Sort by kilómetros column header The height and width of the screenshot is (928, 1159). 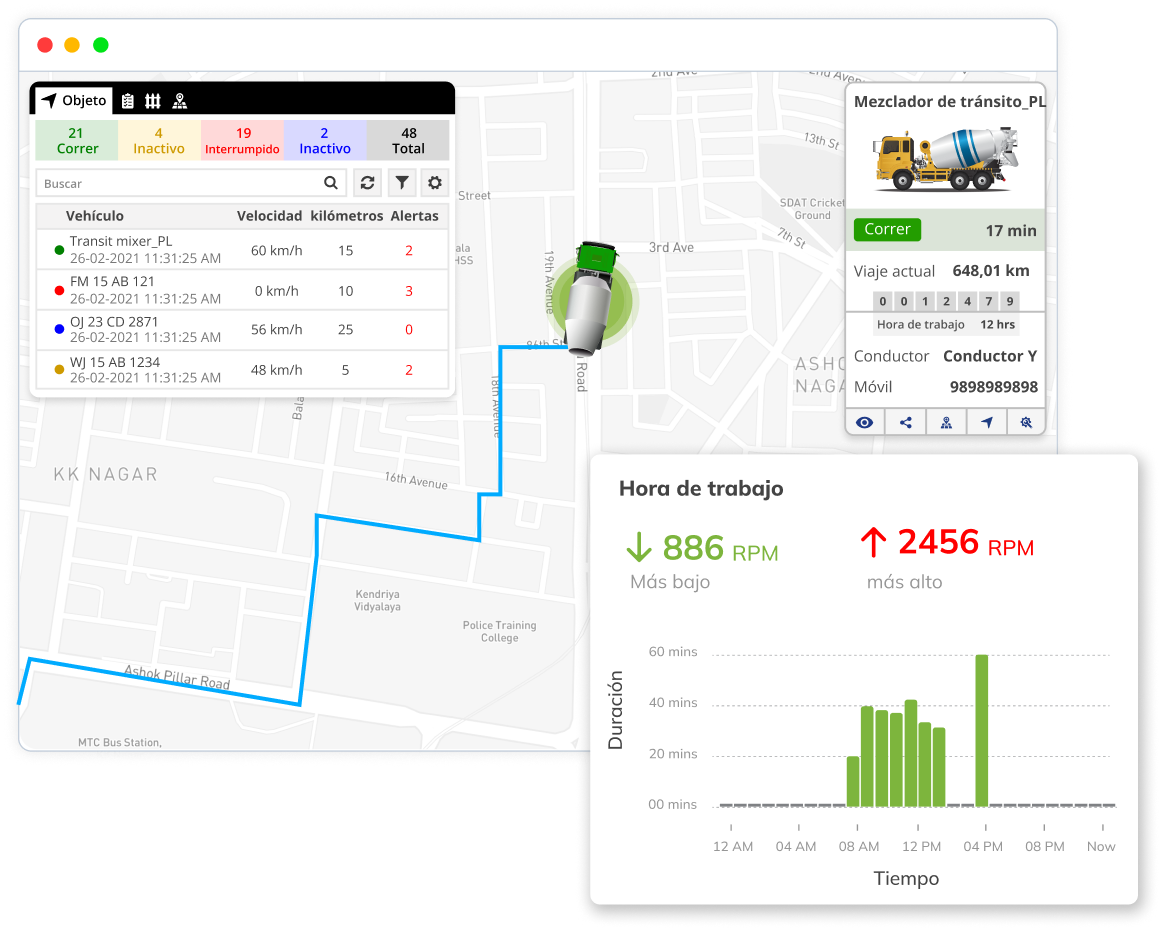[347, 216]
